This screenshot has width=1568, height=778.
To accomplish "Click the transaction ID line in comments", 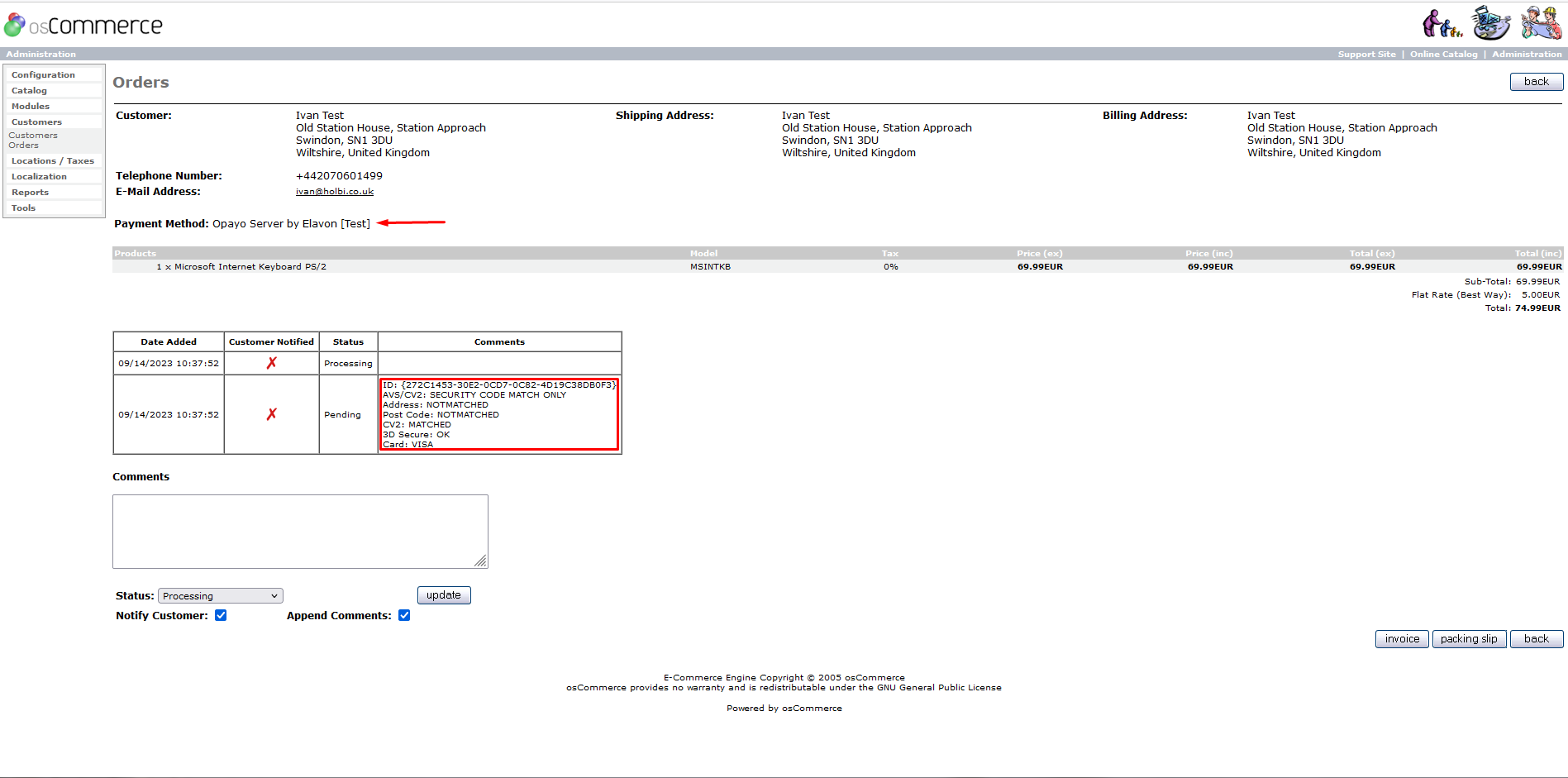I will [498, 385].
